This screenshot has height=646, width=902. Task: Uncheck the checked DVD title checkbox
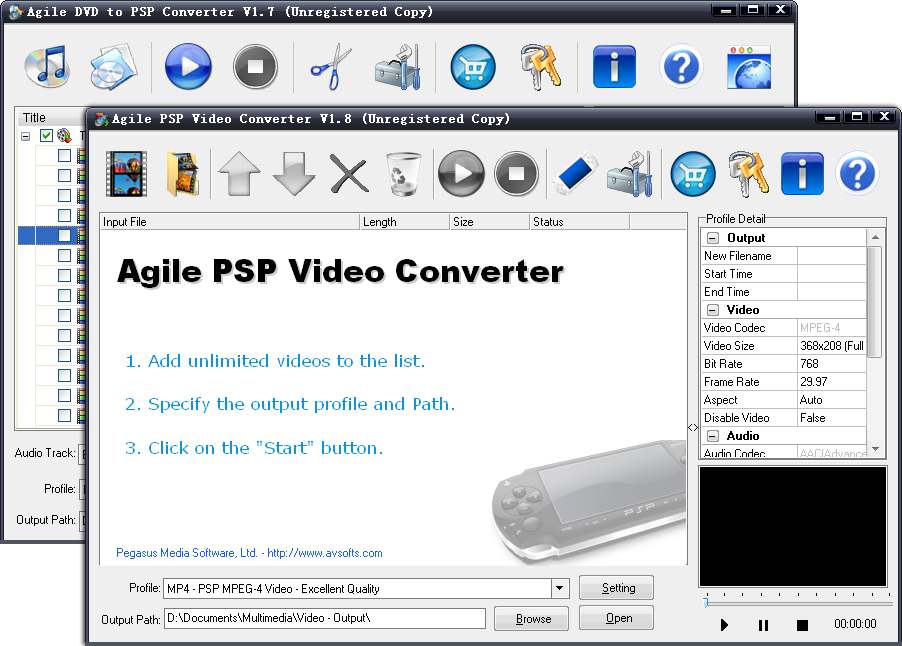point(47,136)
